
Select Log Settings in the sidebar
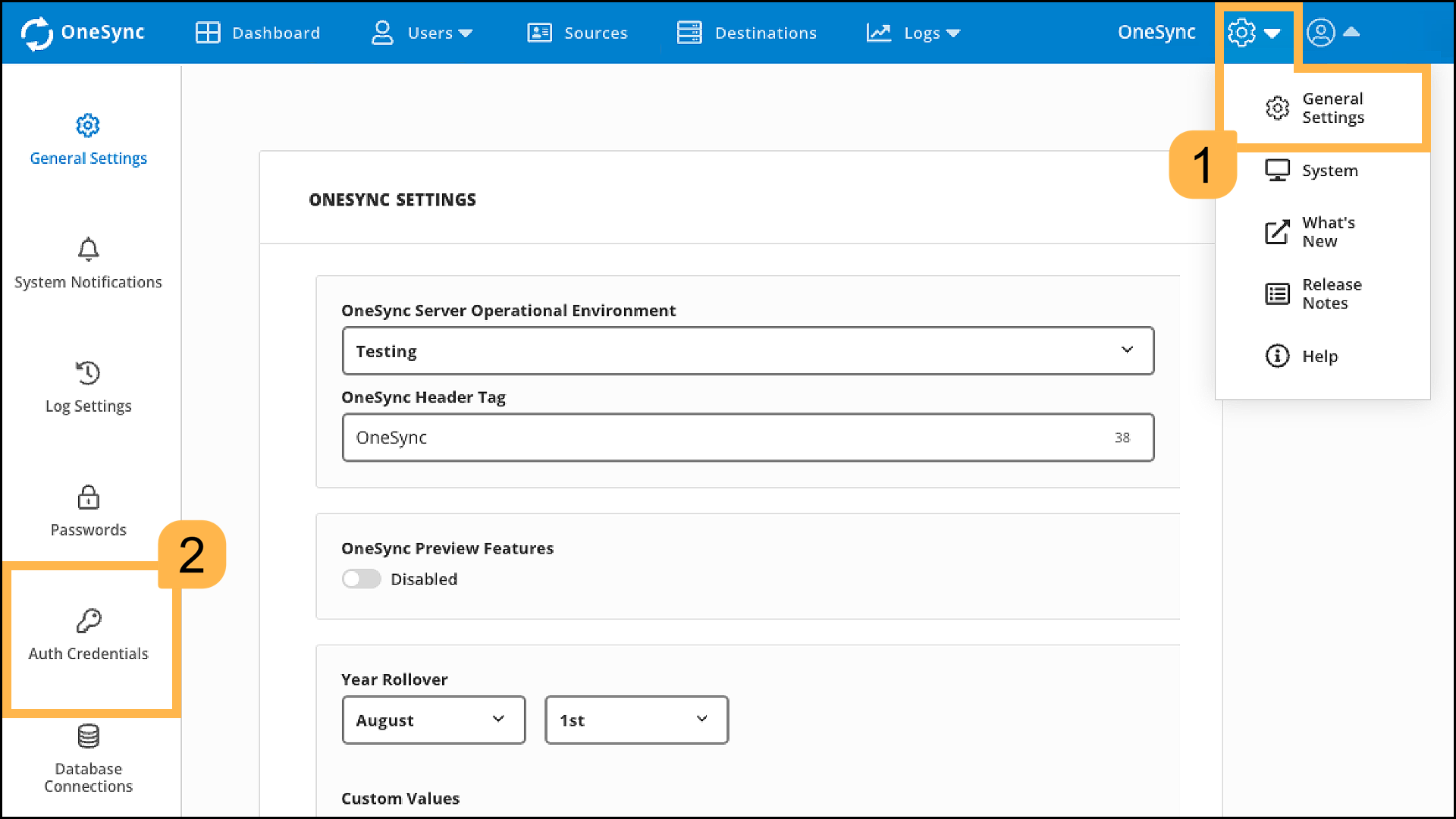(x=88, y=387)
